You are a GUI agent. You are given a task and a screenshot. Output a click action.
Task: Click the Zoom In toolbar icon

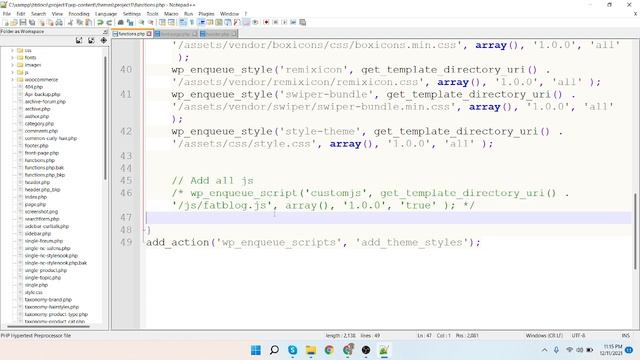point(142,22)
